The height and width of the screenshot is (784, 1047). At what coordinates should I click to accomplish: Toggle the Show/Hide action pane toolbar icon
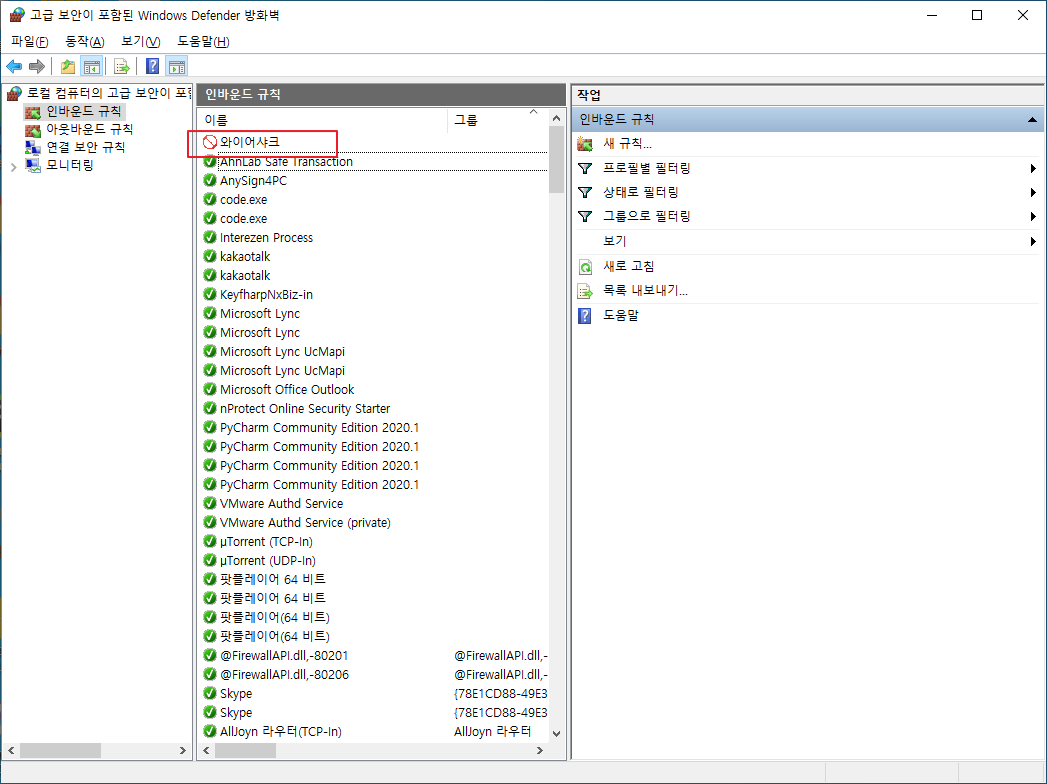pyautogui.click(x=177, y=66)
